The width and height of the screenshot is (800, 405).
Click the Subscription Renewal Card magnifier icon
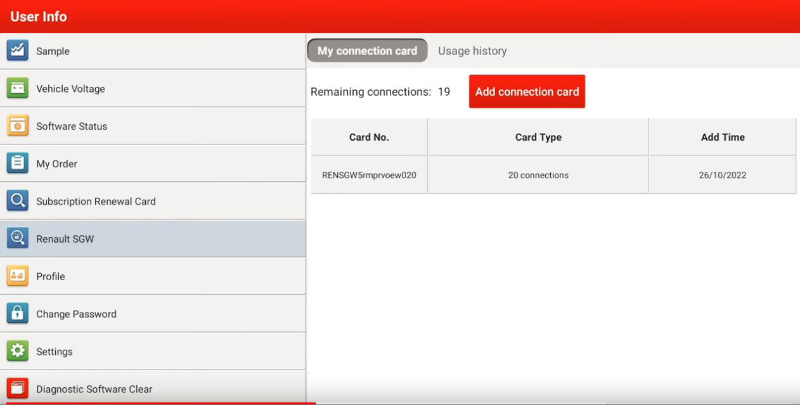[x=18, y=201]
